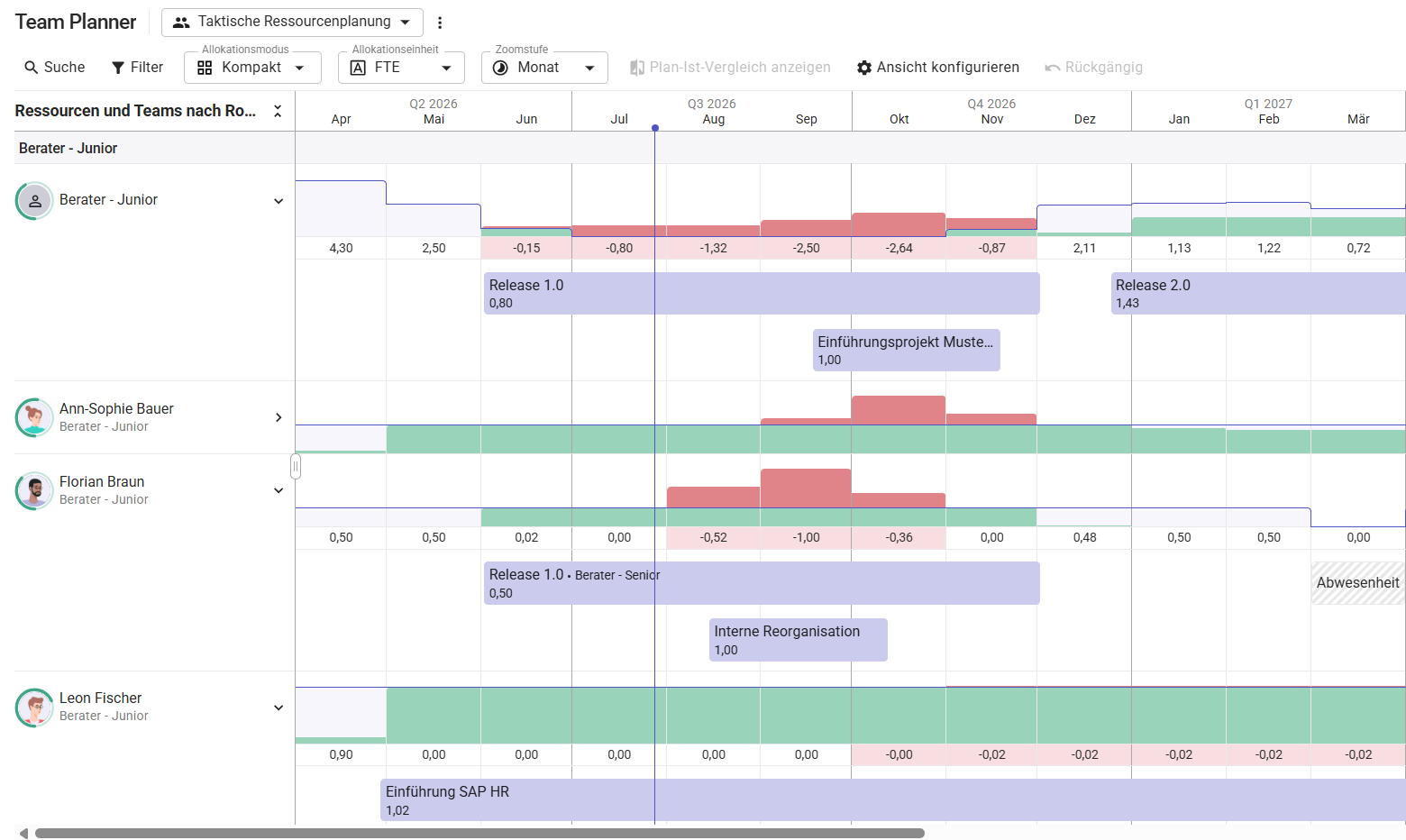Viewport: 1406px width, 840px height.
Task: Click the horizontal timeline scrollbar
Action: [x=479, y=833]
